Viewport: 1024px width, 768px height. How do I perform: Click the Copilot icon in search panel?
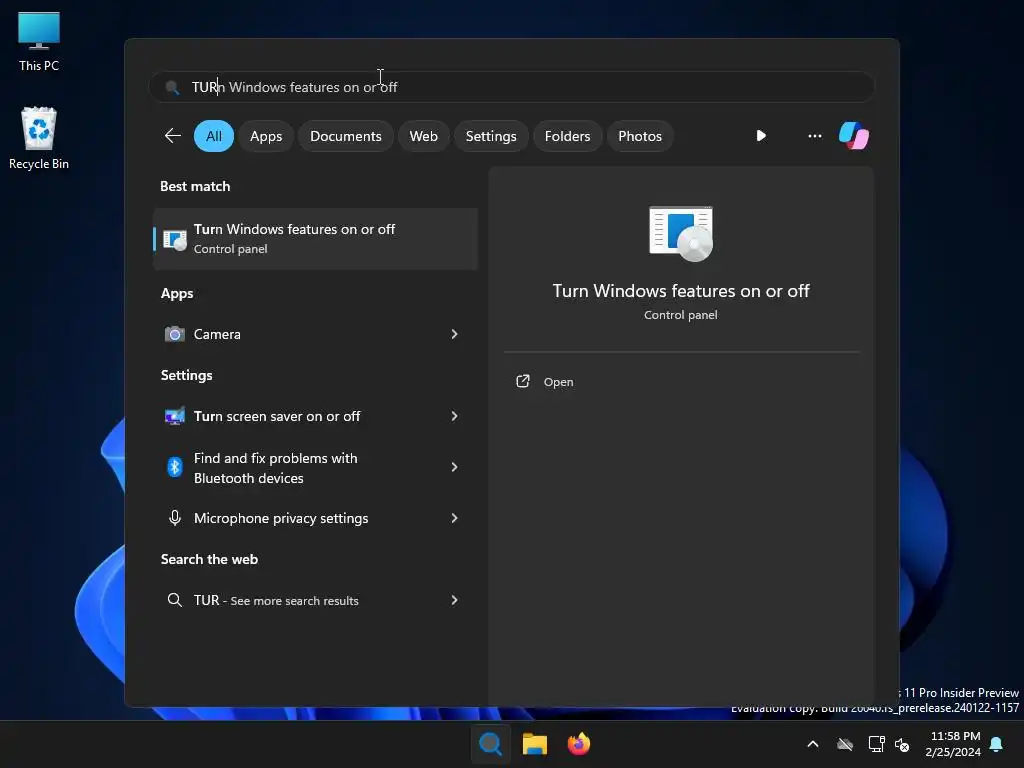tap(854, 136)
